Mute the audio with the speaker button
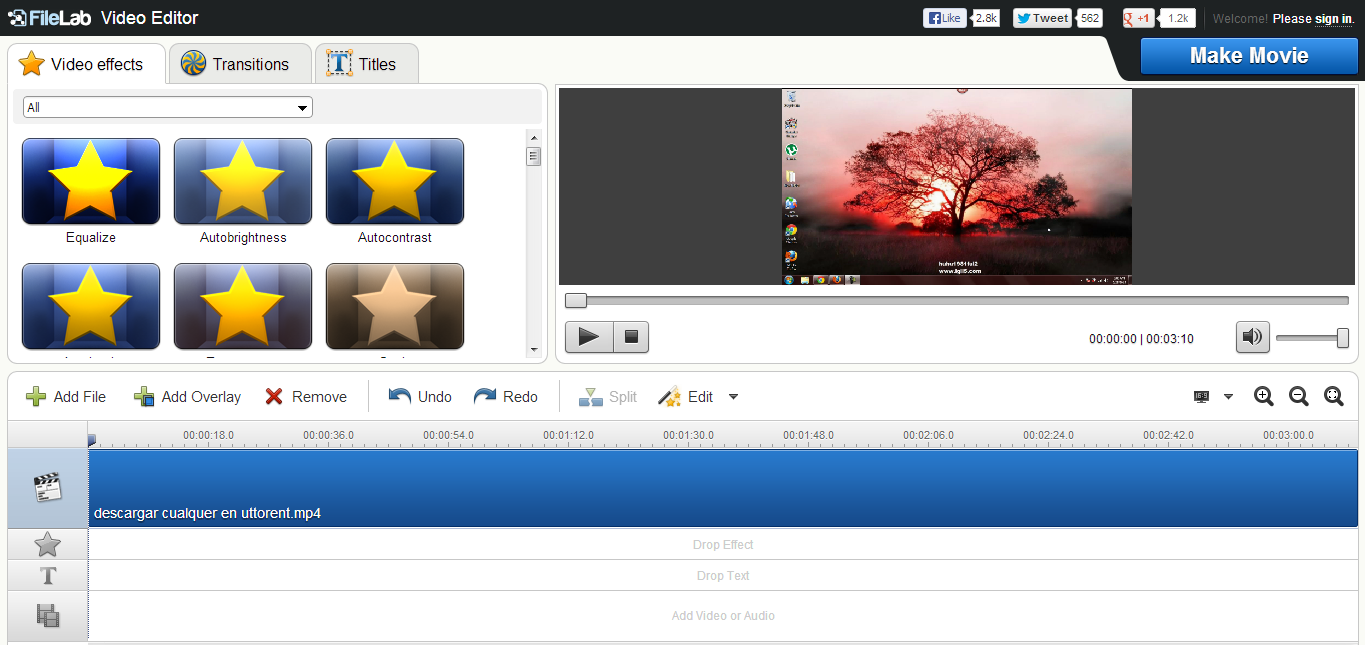Screen dimensions: 1365x645 [1252, 337]
